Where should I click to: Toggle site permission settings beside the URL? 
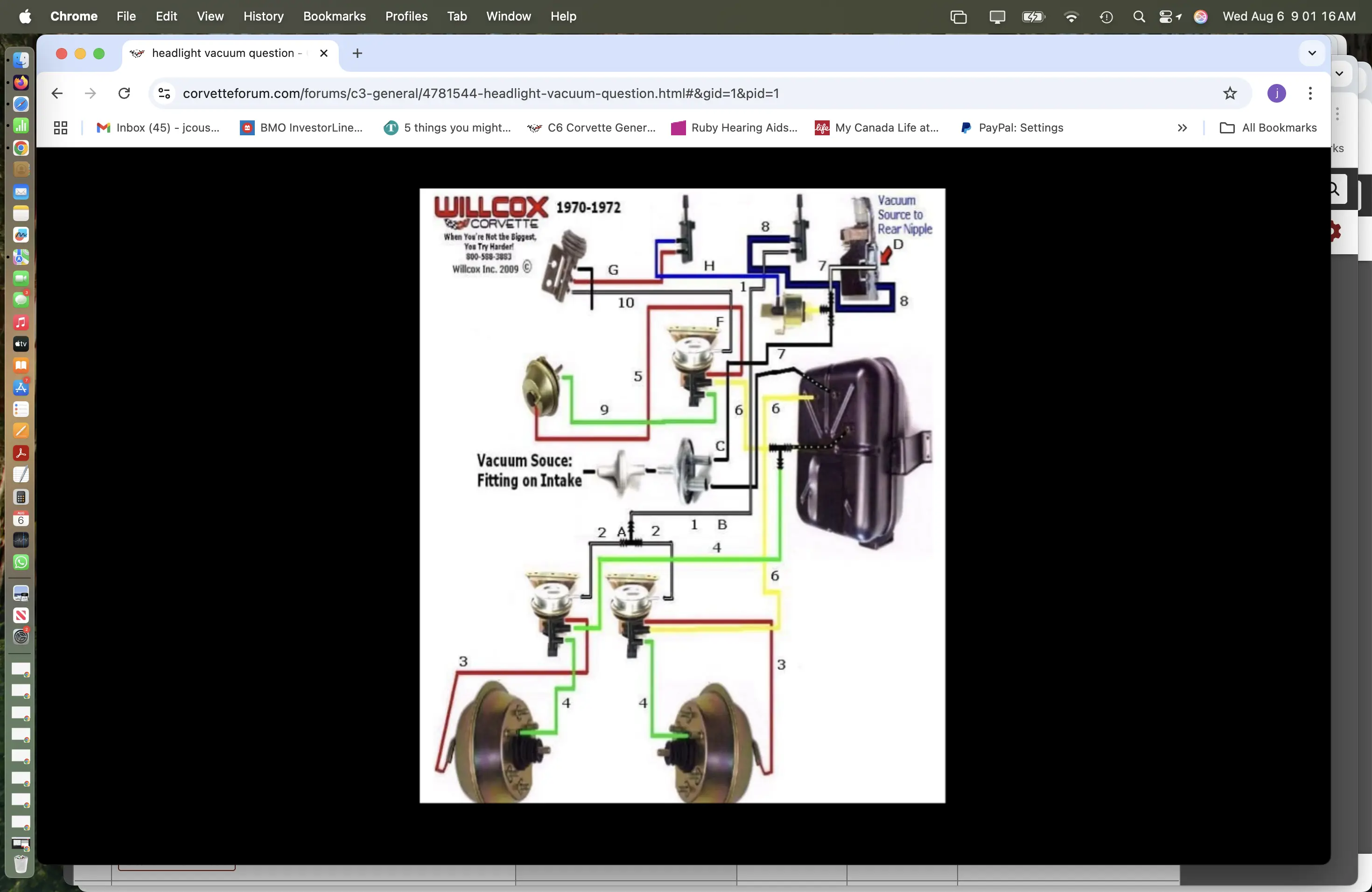pos(163,93)
